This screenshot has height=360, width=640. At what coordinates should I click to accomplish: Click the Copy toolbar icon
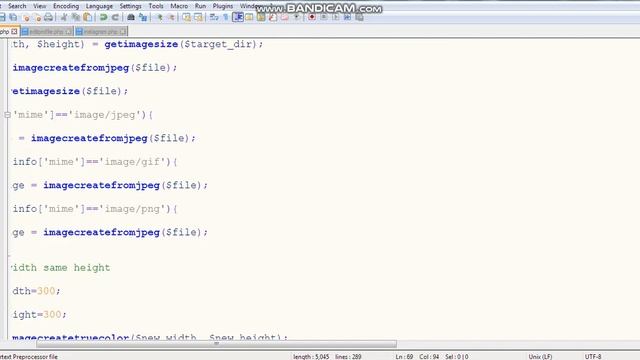76,17
